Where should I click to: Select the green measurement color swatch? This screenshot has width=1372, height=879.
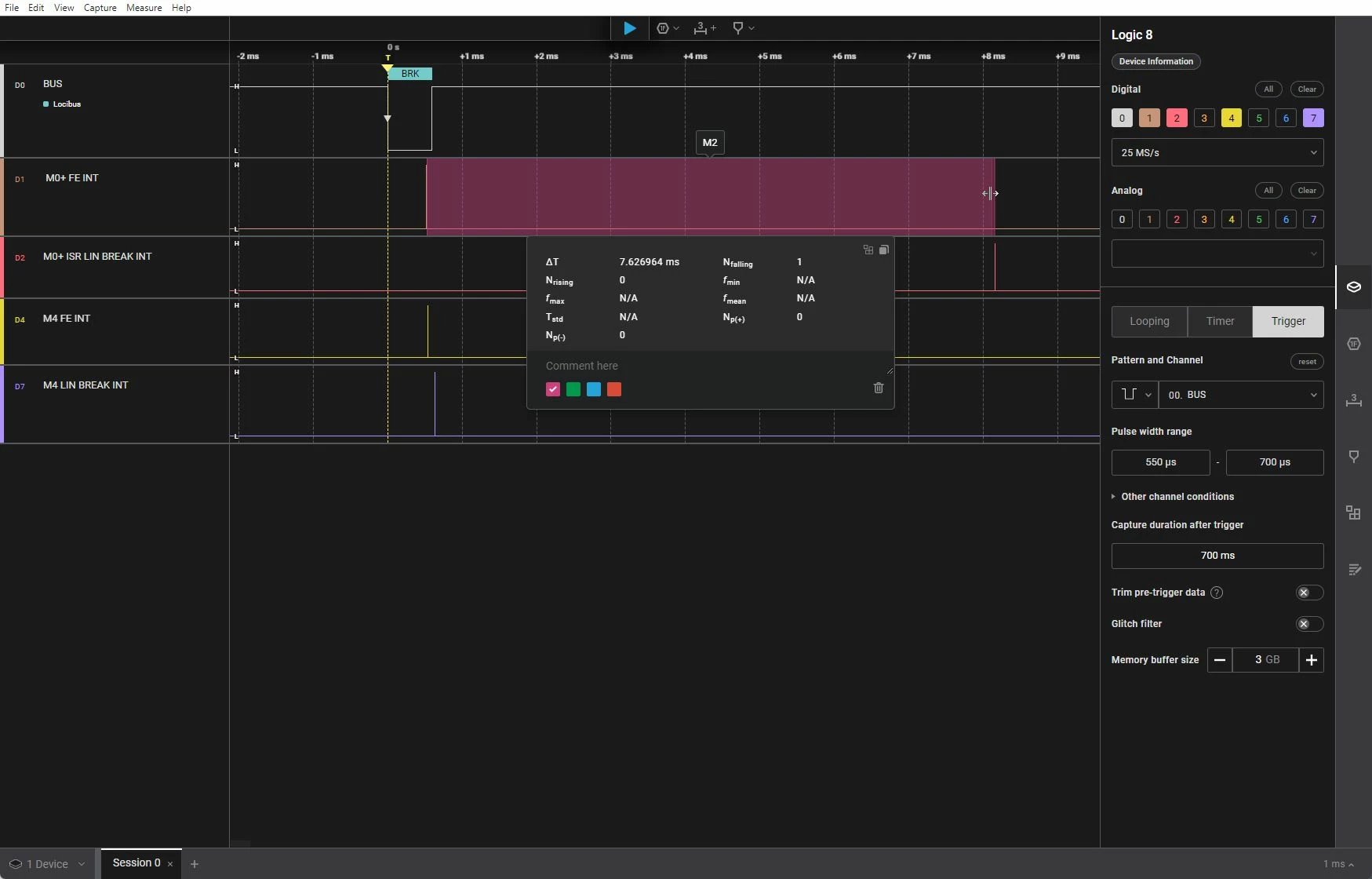pyautogui.click(x=573, y=389)
